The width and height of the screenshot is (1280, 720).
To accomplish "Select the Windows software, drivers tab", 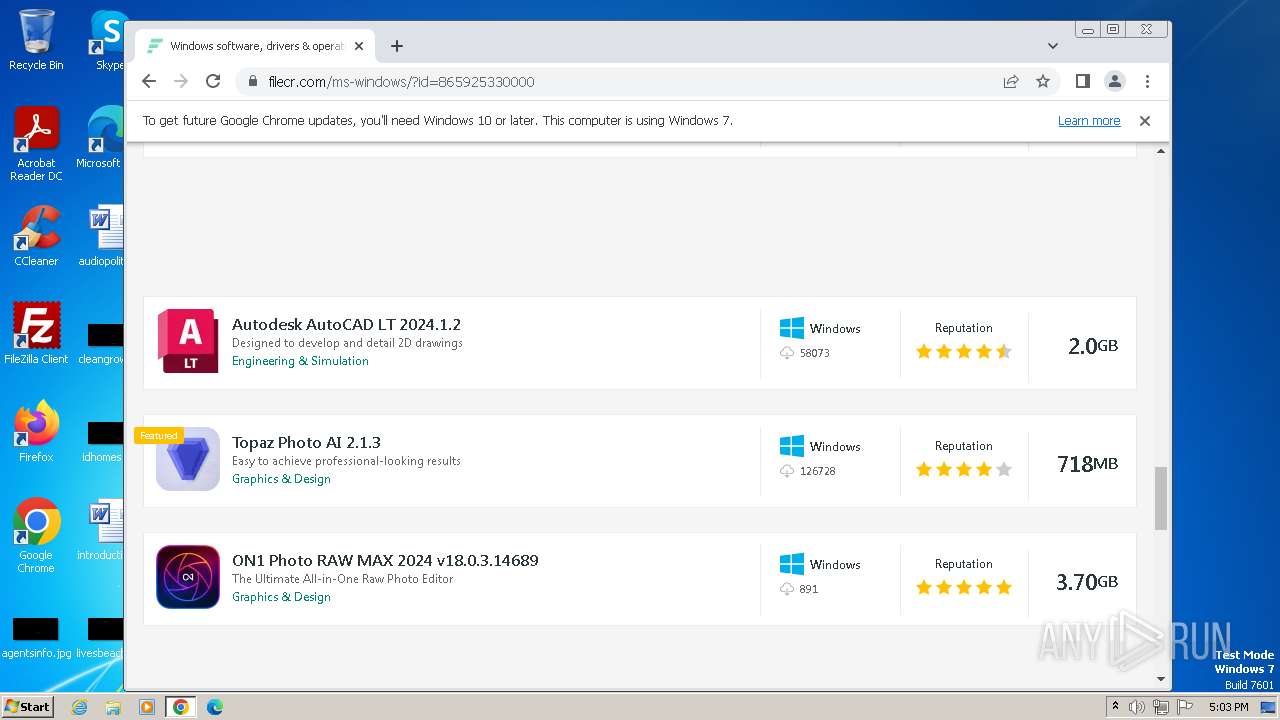I will 255,46.
